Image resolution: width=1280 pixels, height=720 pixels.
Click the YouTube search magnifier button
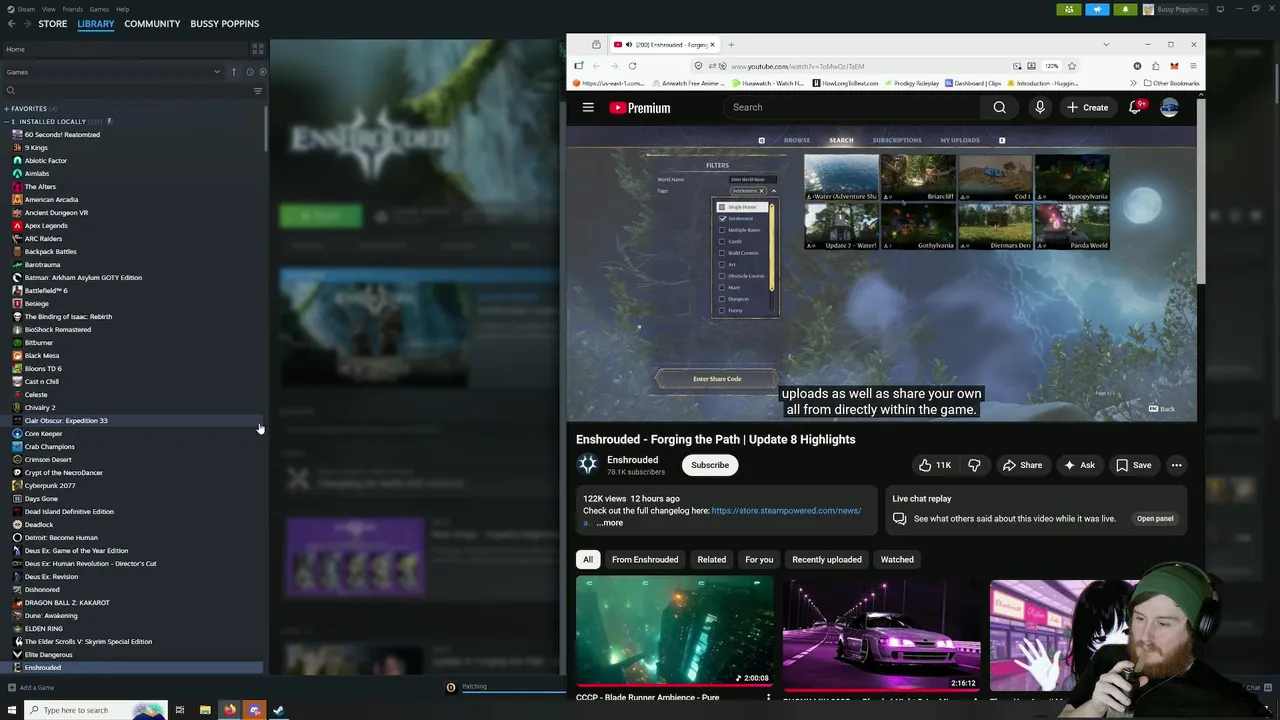999,107
